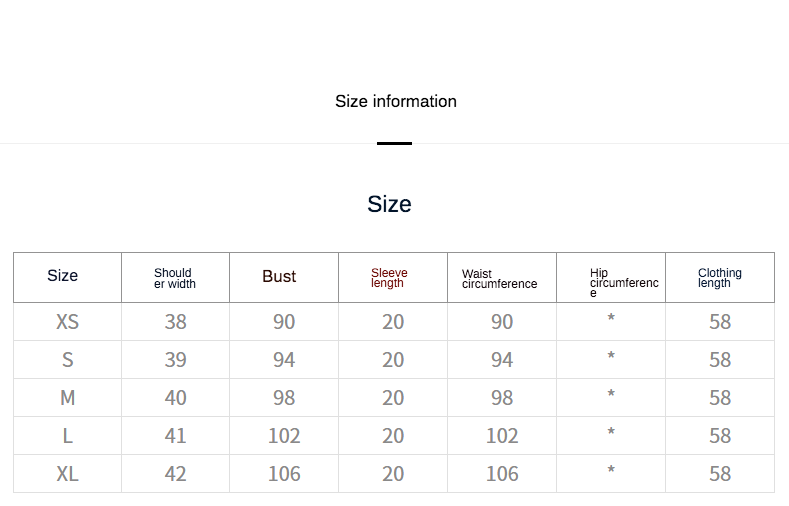Click the red Sleeve length header

(389, 278)
